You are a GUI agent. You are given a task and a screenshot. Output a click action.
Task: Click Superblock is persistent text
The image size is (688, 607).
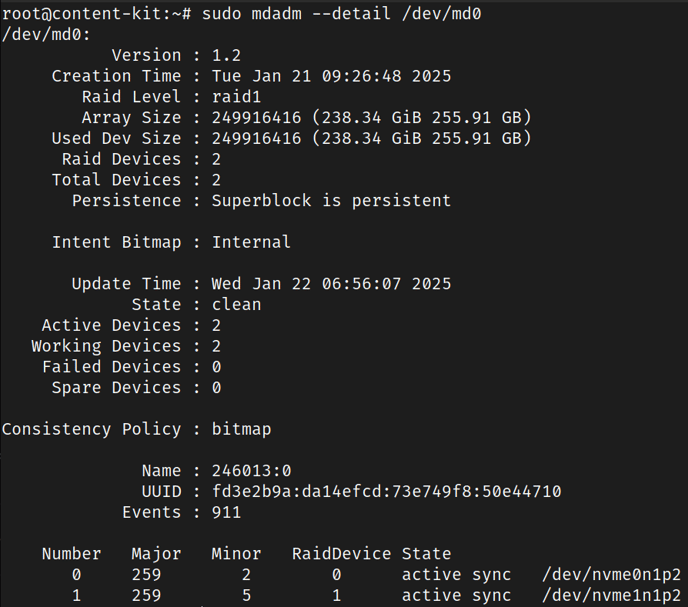click(331, 201)
